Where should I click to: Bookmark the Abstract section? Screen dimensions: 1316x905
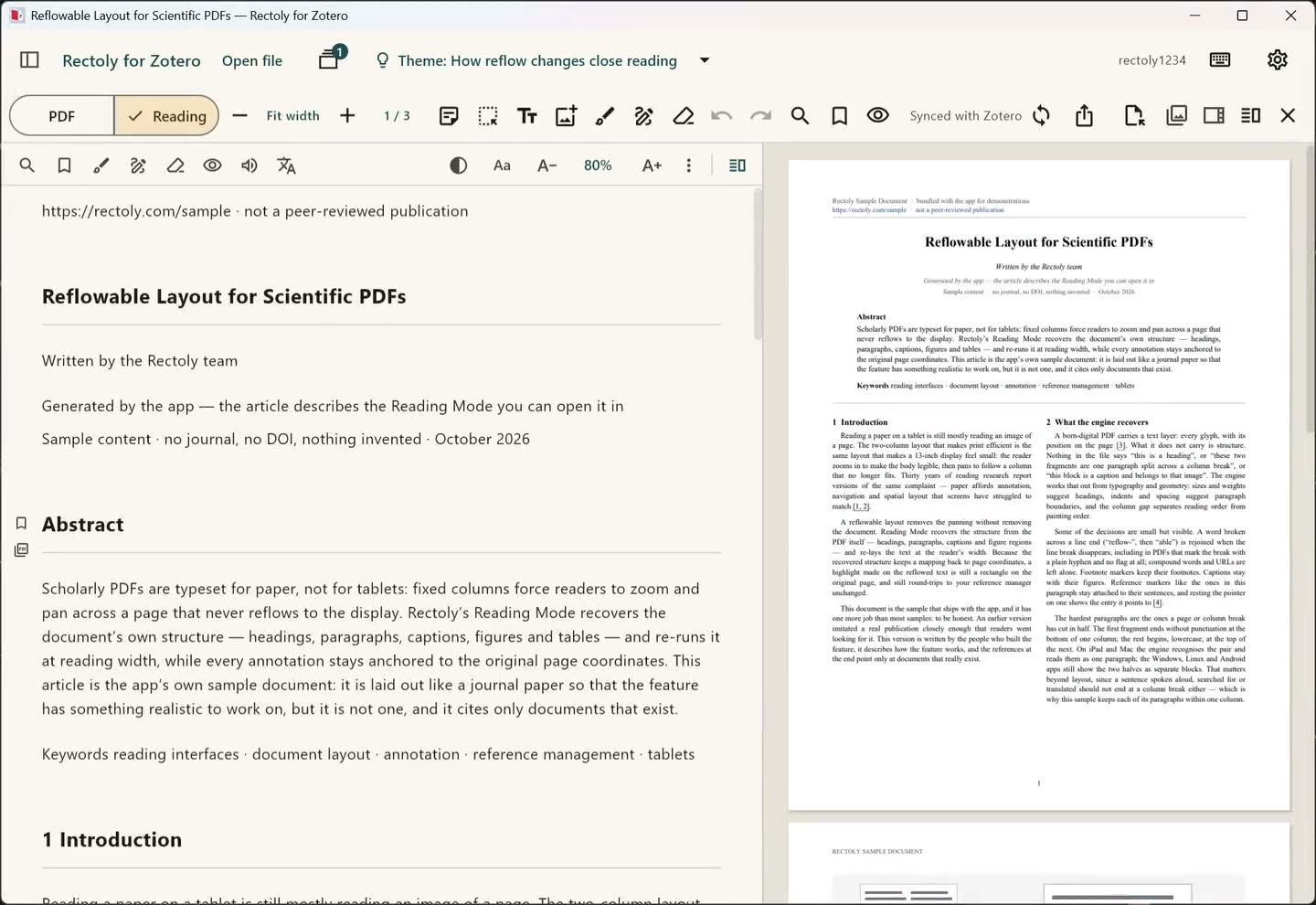point(21,523)
